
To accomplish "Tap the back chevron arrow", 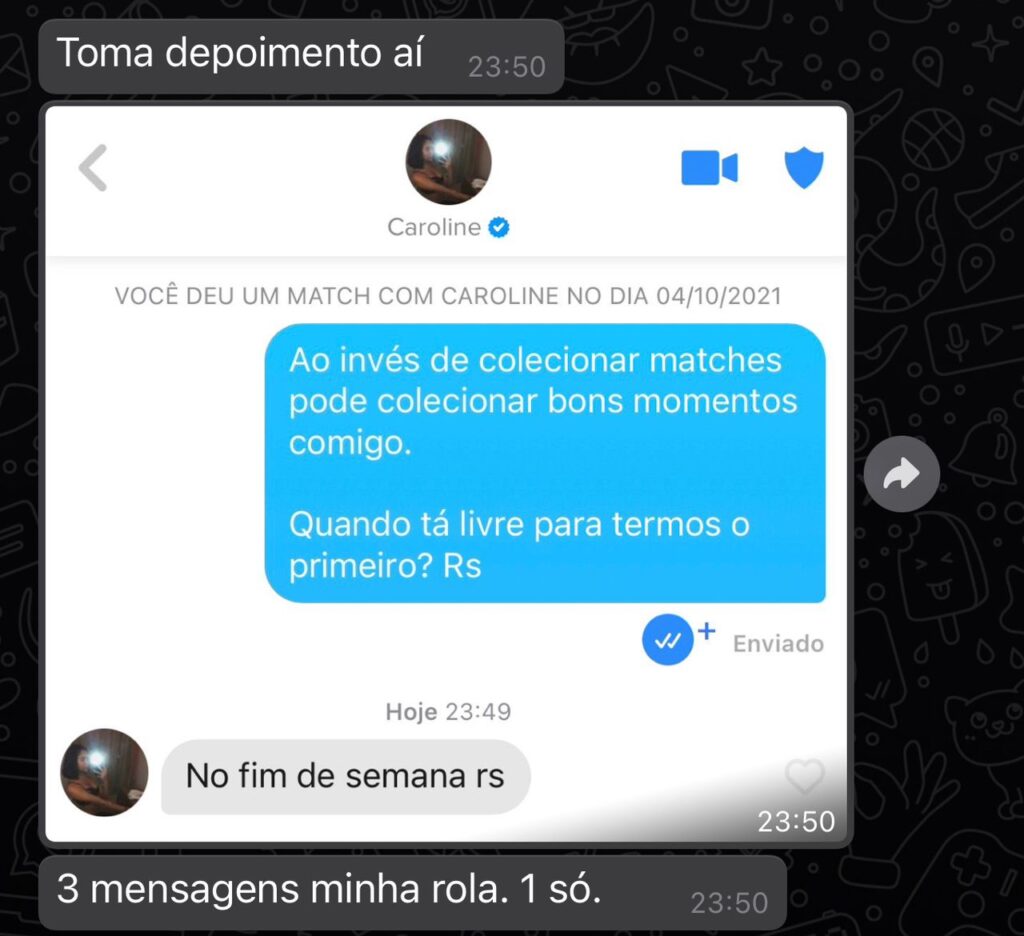I will point(93,168).
